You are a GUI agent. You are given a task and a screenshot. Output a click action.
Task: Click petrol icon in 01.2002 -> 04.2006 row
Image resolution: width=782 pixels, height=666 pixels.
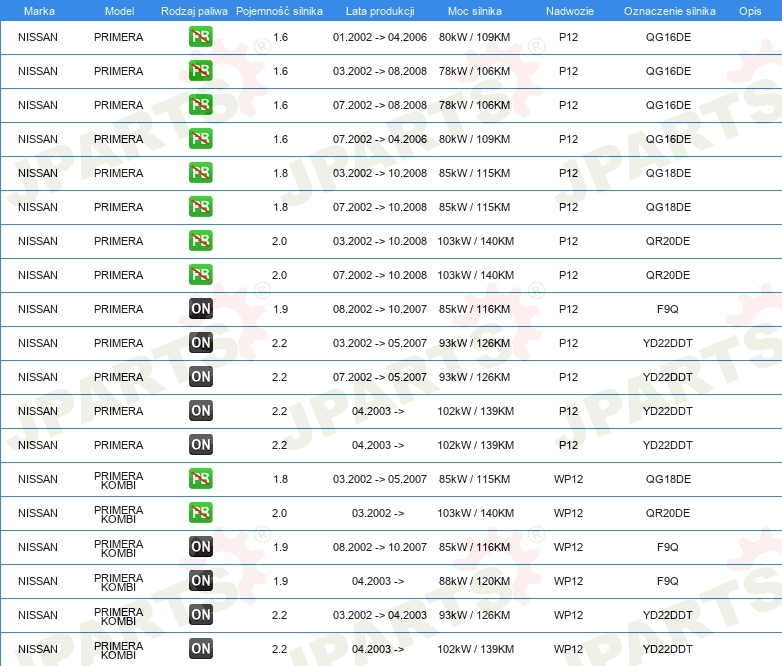coord(200,36)
